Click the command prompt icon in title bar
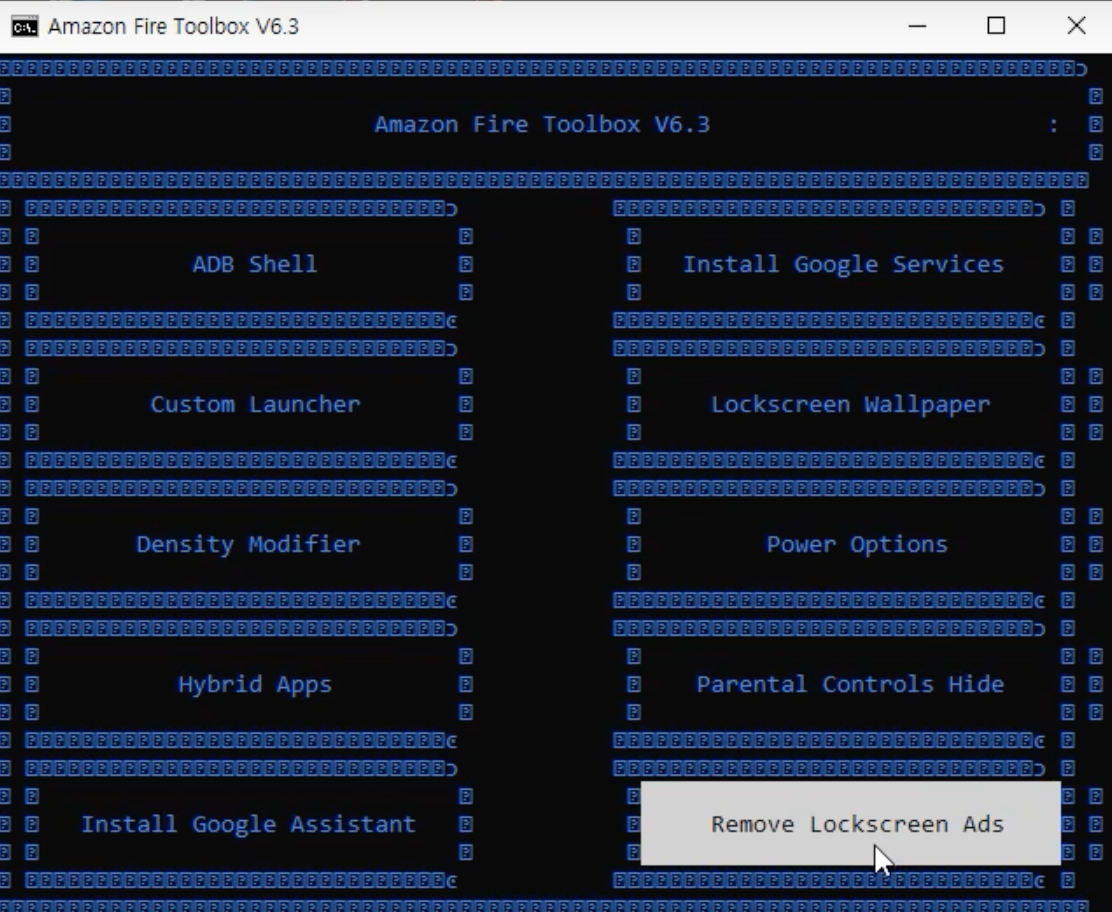Viewport: 1112px width, 912px height. point(25,26)
